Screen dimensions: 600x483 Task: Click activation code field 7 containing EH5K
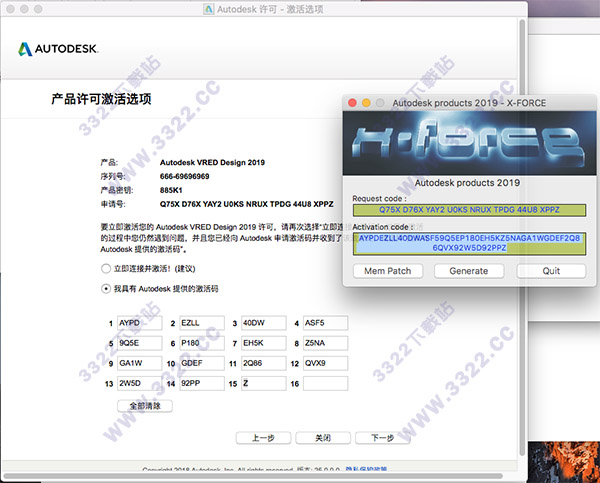coord(264,343)
